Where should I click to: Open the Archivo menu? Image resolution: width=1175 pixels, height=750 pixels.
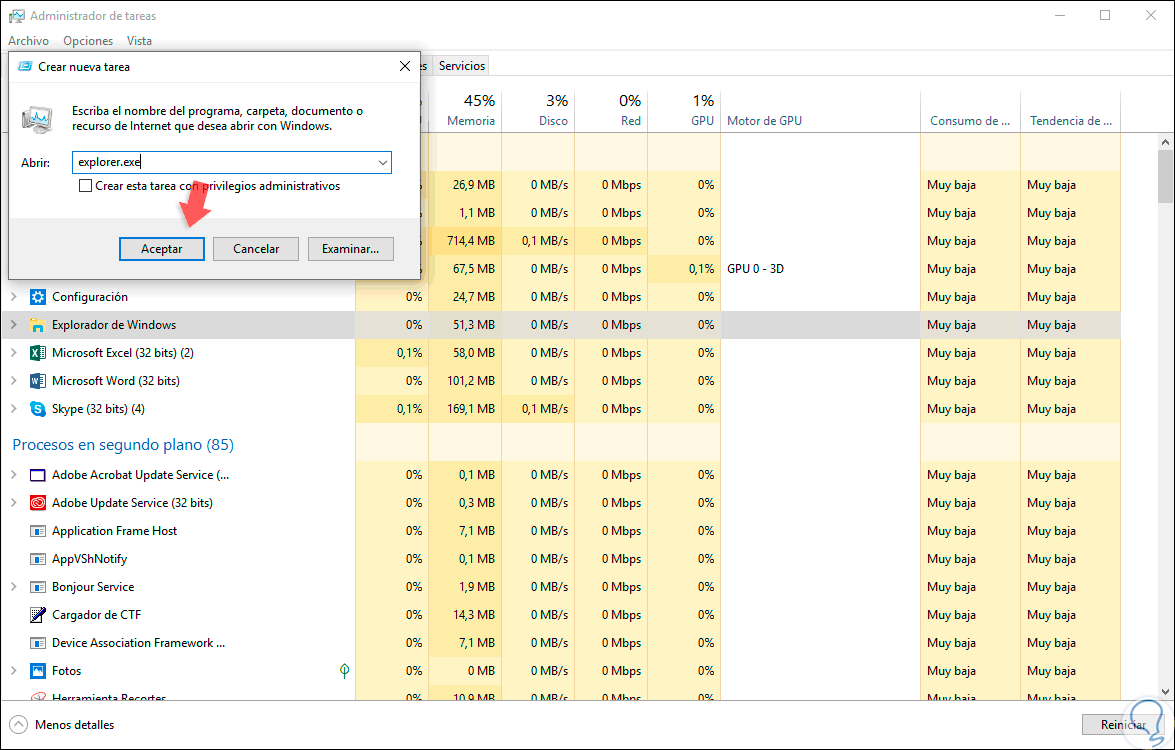28,41
